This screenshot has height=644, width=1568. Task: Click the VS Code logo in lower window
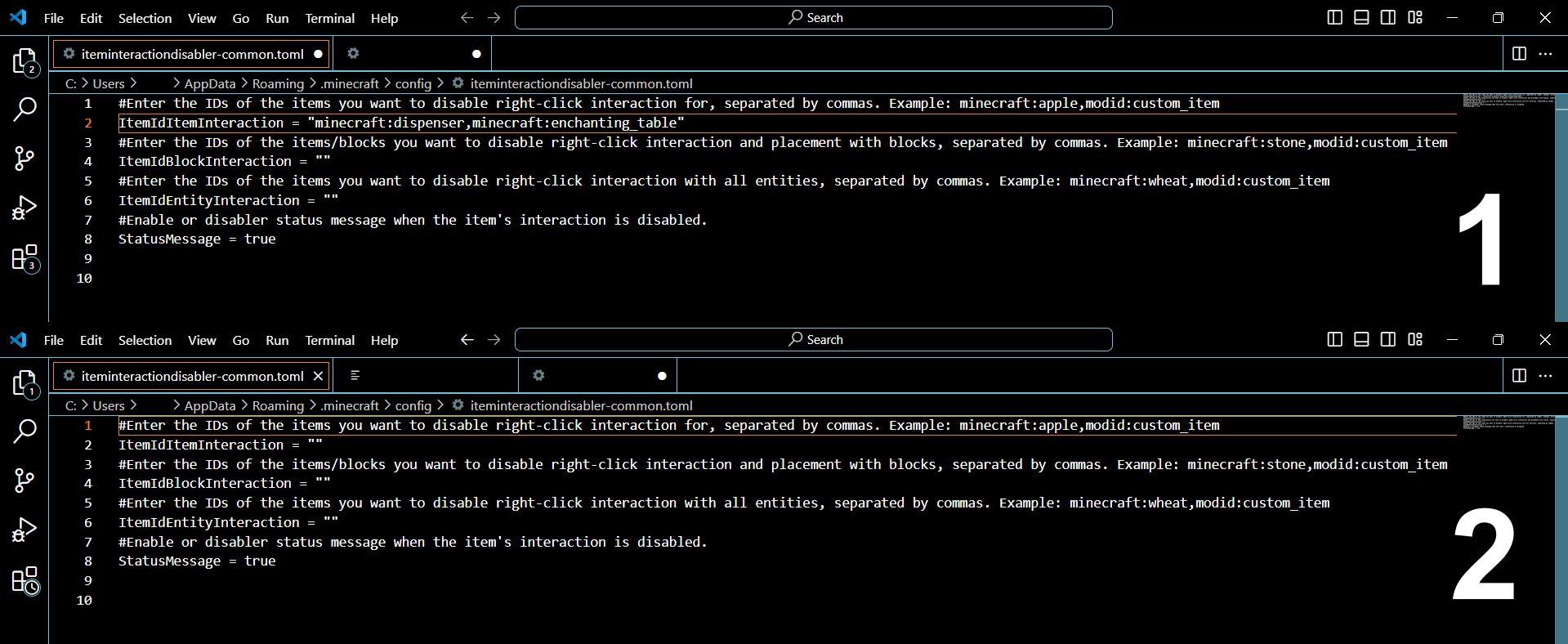(18, 339)
